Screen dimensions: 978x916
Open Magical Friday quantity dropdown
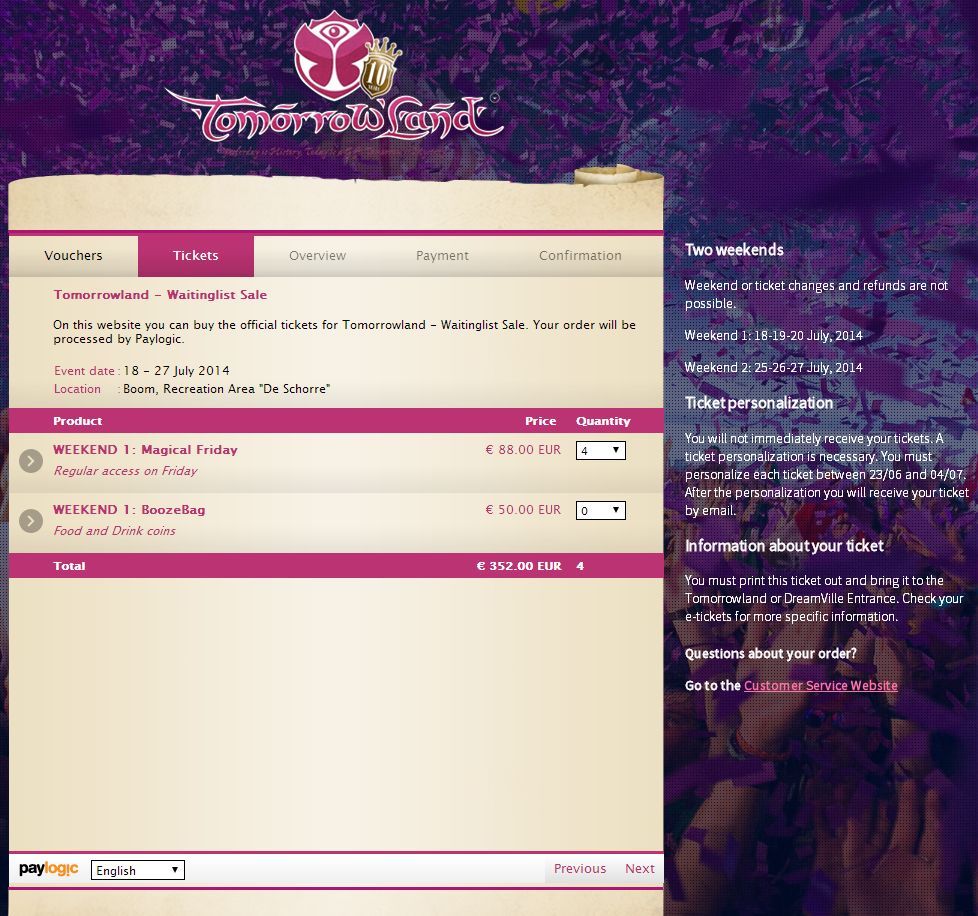coord(601,450)
